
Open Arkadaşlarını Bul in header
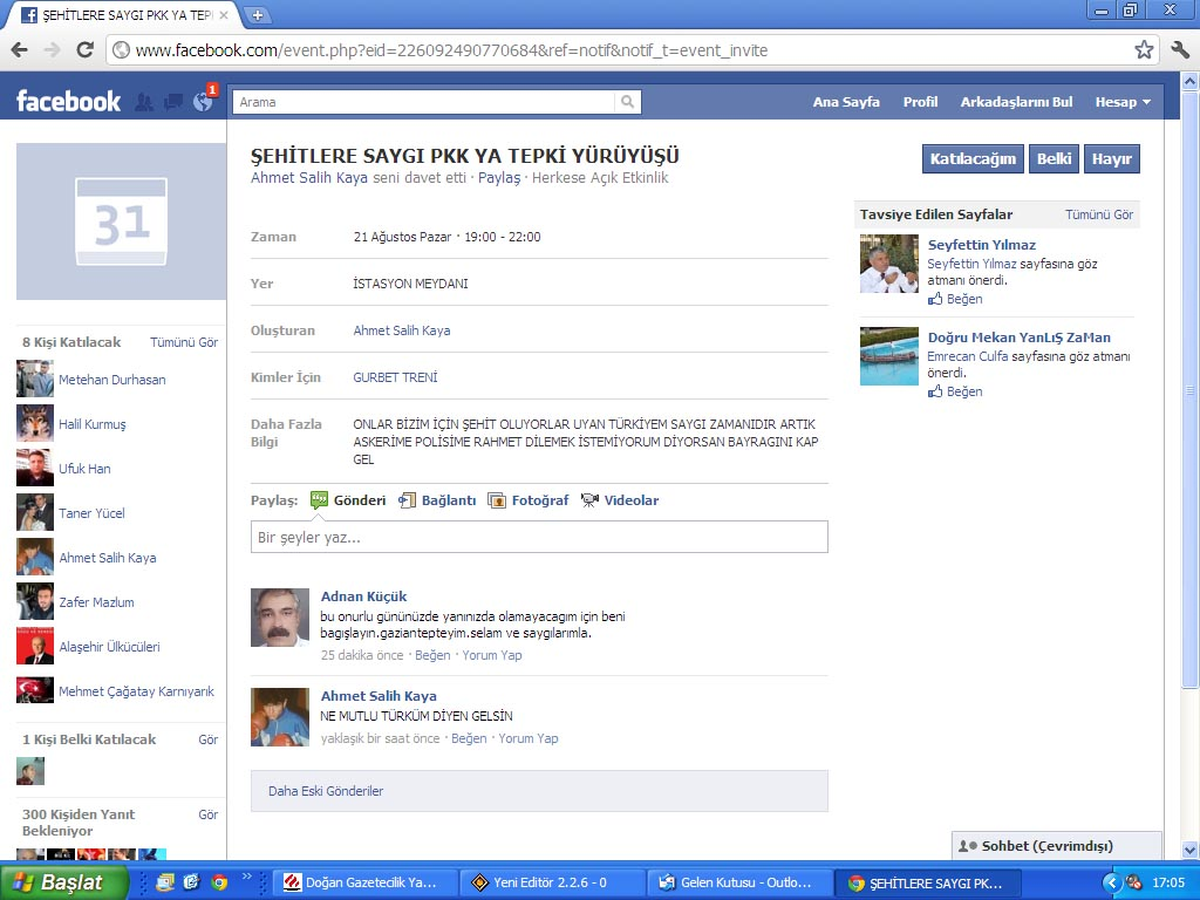(x=1016, y=102)
